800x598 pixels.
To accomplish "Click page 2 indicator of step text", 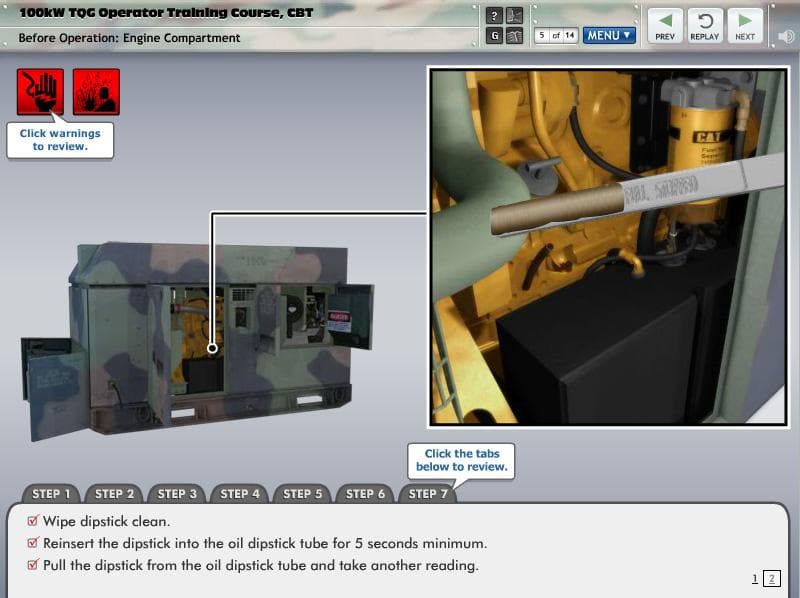I will click(770, 579).
